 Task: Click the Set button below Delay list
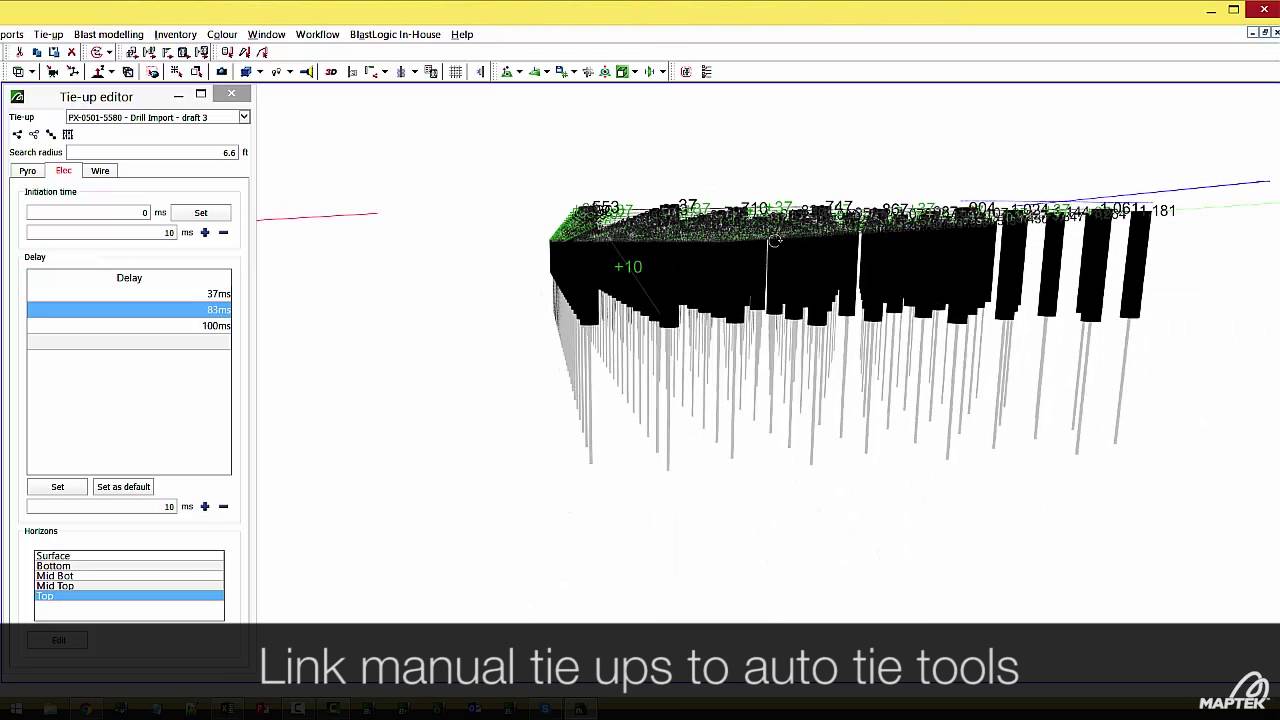point(58,487)
